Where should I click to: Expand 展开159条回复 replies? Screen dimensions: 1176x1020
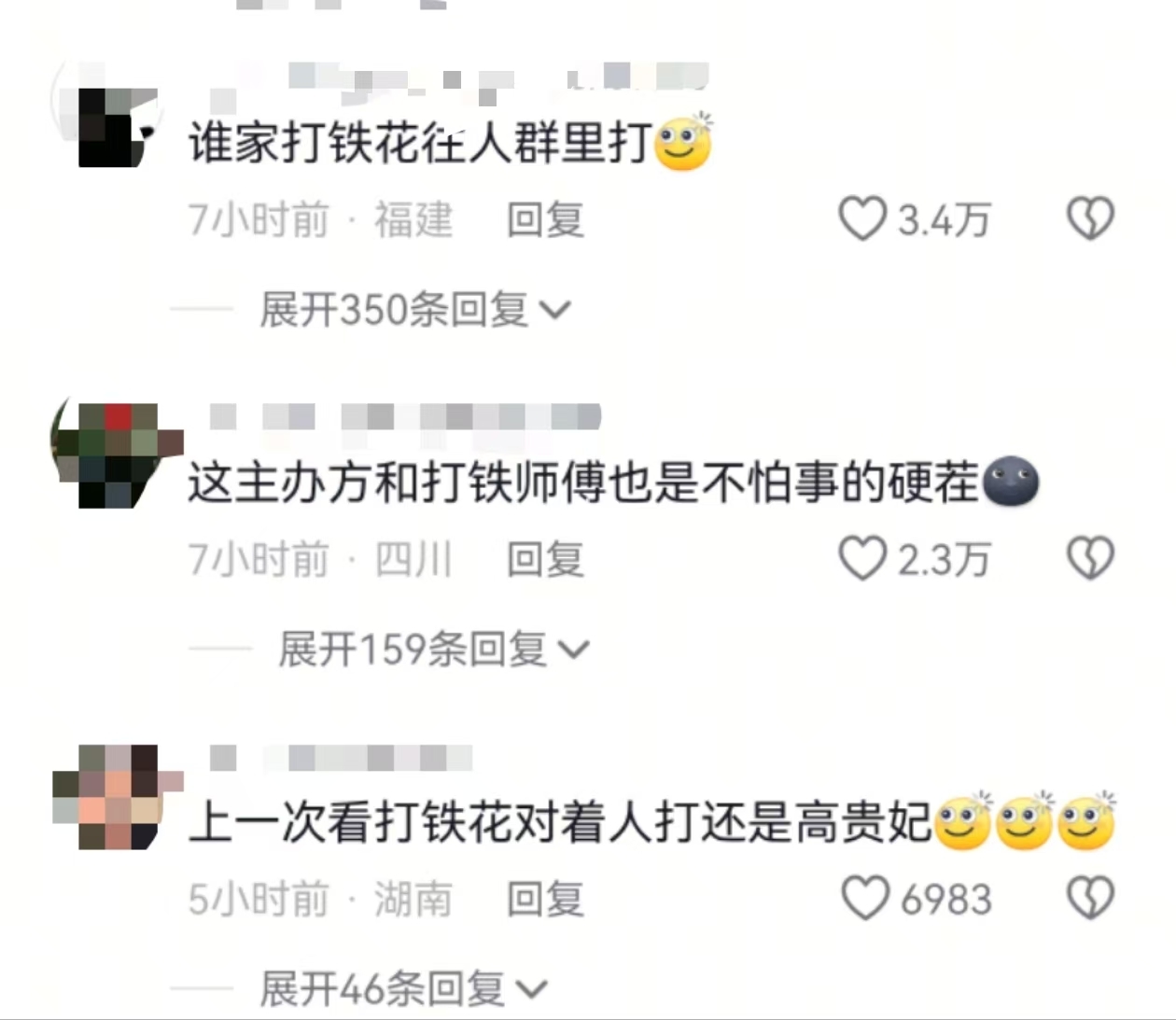tap(434, 649)
